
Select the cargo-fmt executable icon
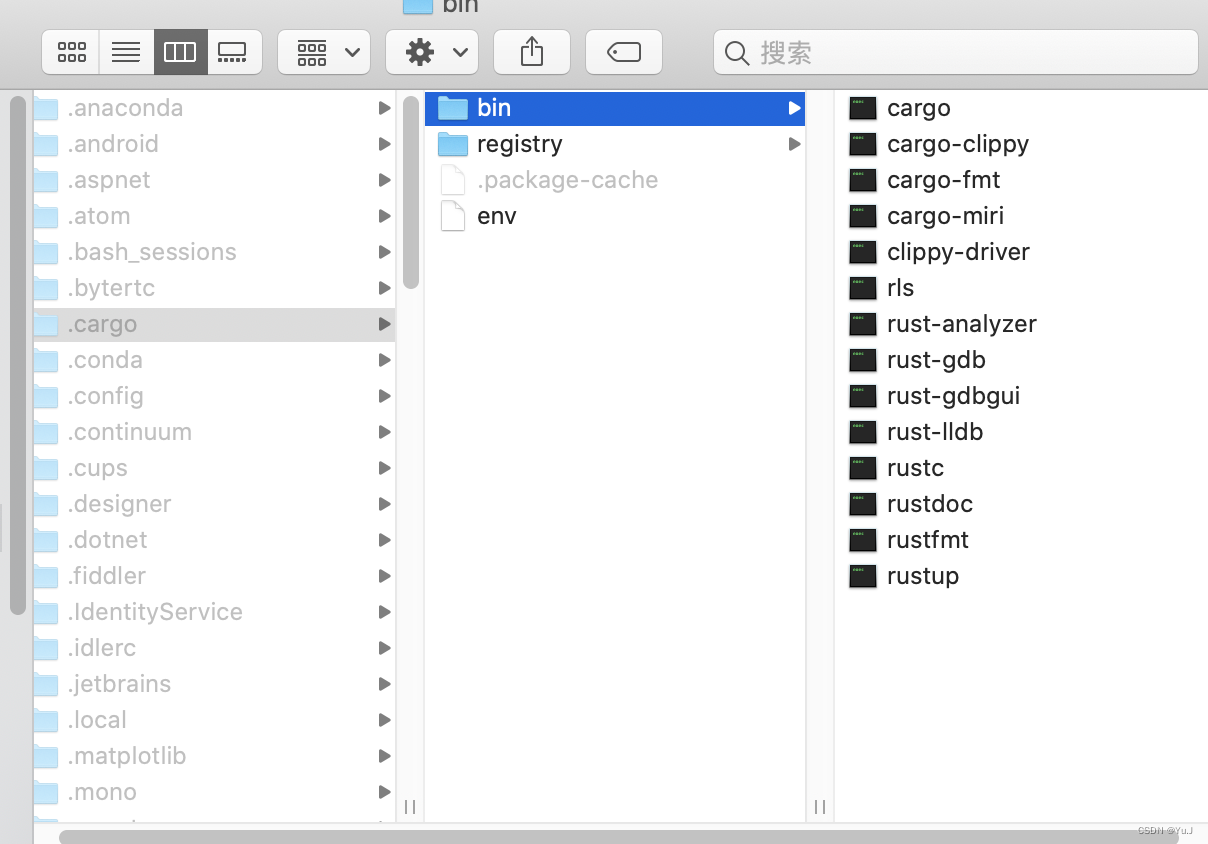(x=863, y=180)
